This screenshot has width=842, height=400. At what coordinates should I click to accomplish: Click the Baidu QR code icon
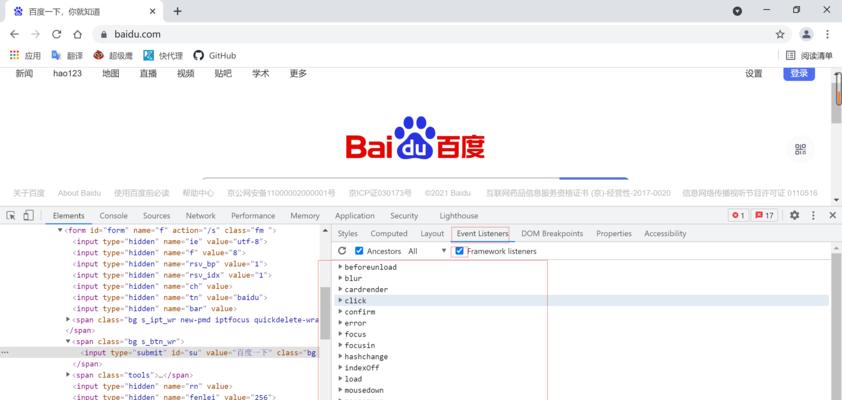[x=801, y=149]
